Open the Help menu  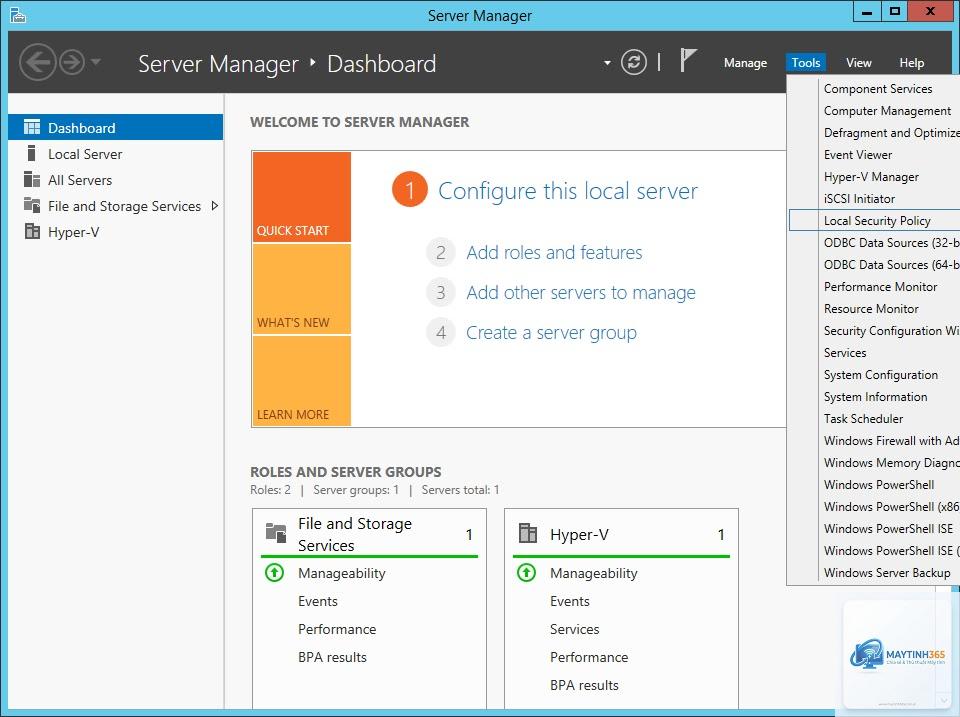coord(912,62)
